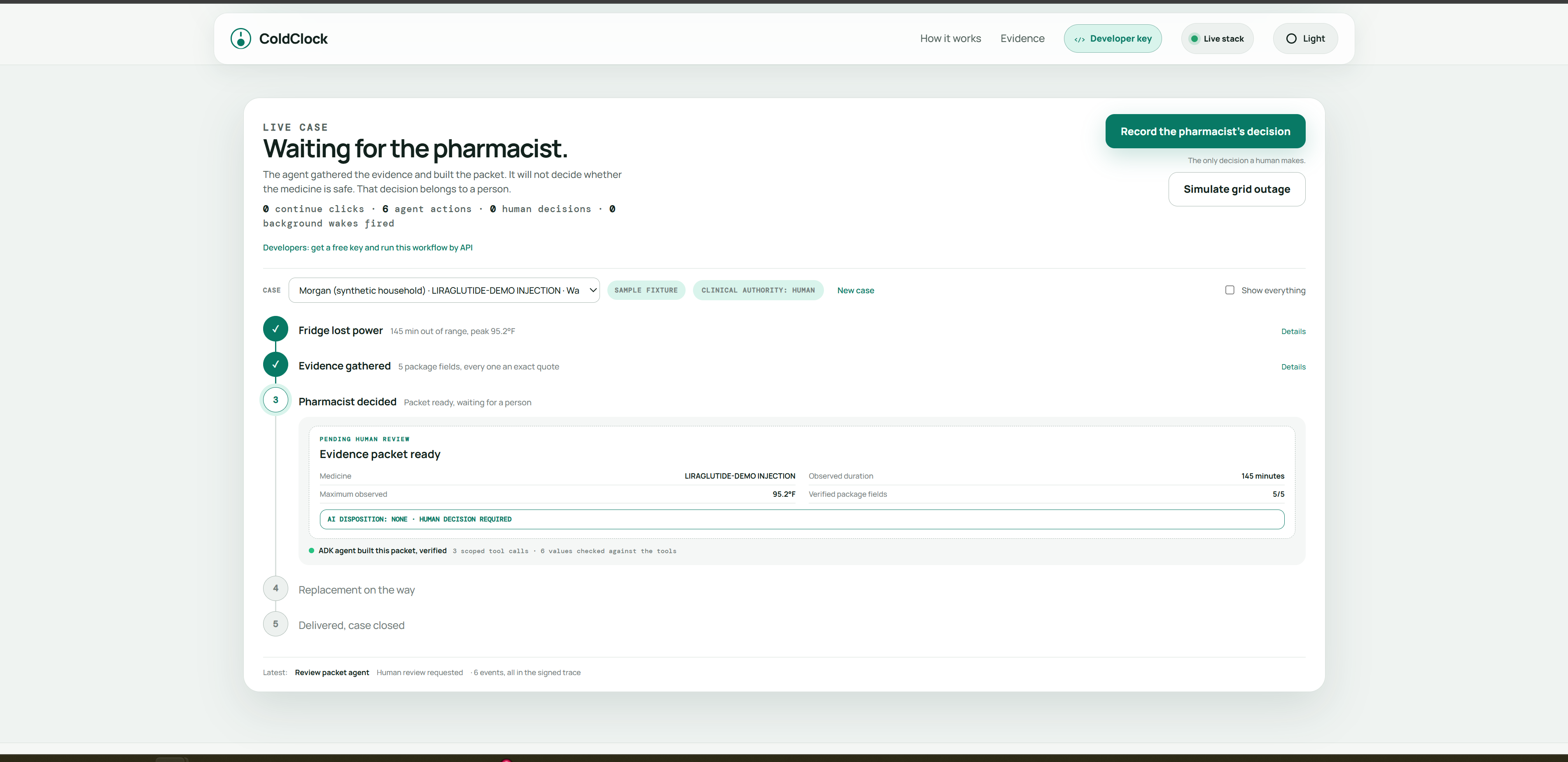Select step 5 Delivered, case closed circle
Screen dimensions: 1568x762
click(276, 624)
